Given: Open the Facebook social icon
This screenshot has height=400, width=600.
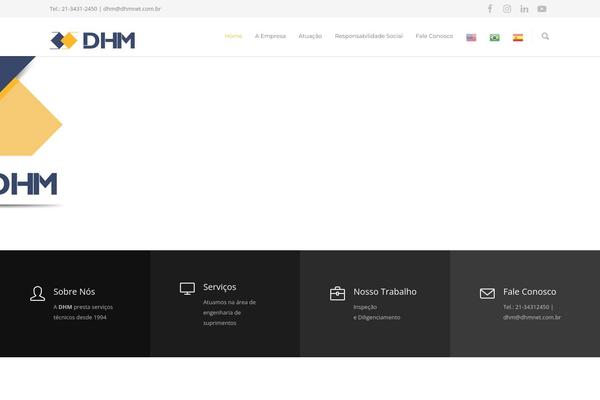Looking at the screenshot, I should pos(490,8).
